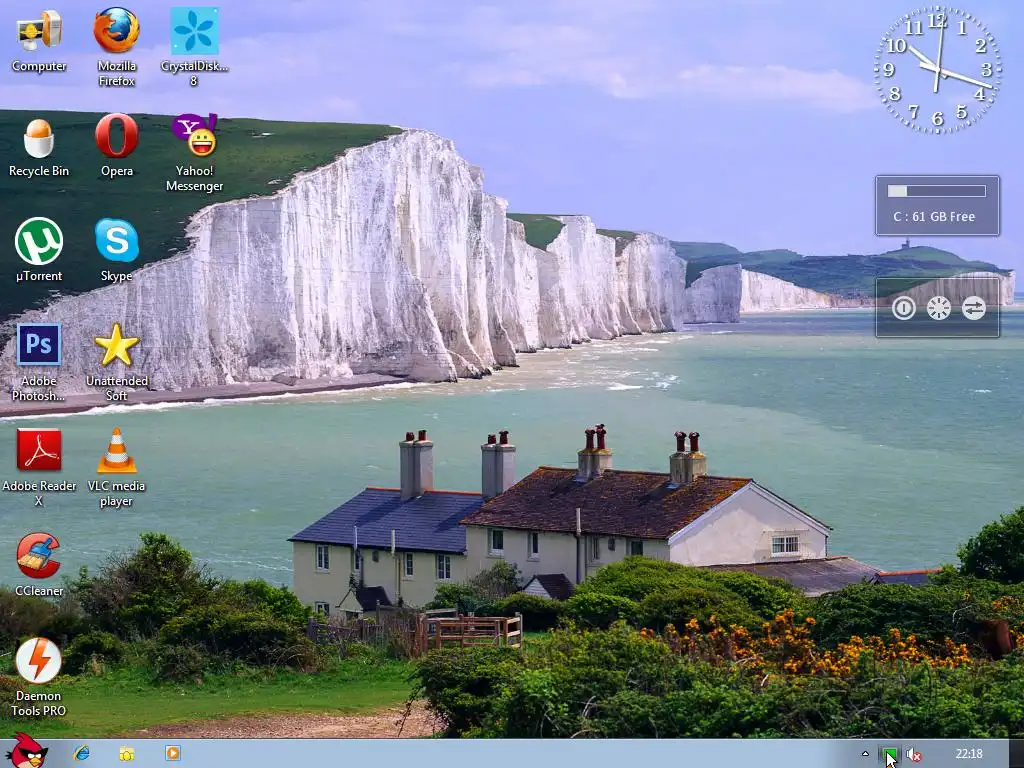Click the C: 61 GB Free drive gadget
The width and height of the screenshot is (1024, 768).
[937, 205]
